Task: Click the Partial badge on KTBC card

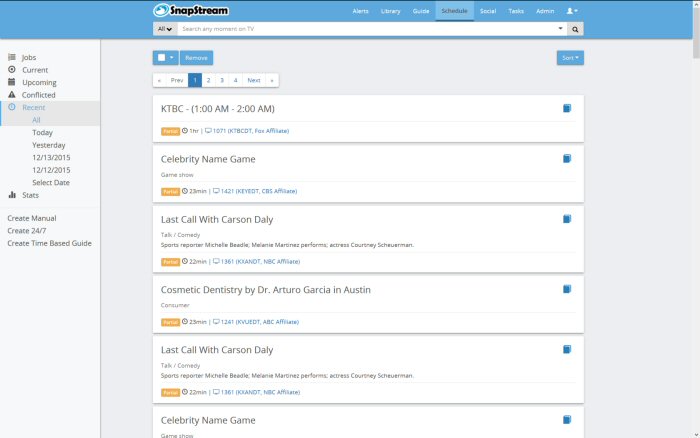Action: tap(170, 131)
